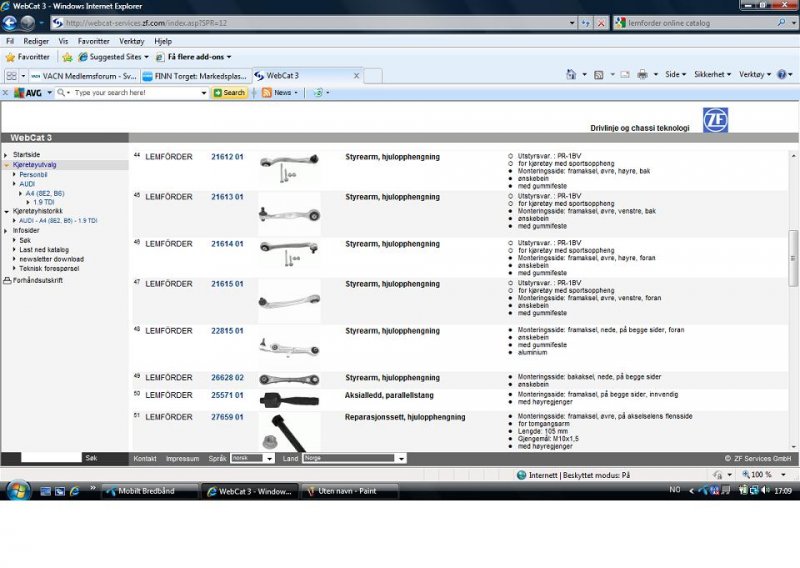Click the ZF logo in the page header
Screen dimensions: 800x568
tap(715, 120)
